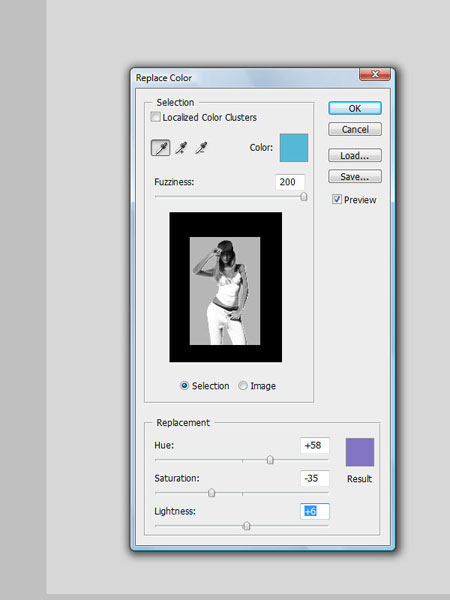Image resolution: width=450 pixels, height=600 pixels.
Task: Choose the Selection radio button
Action: pos(184,386)
